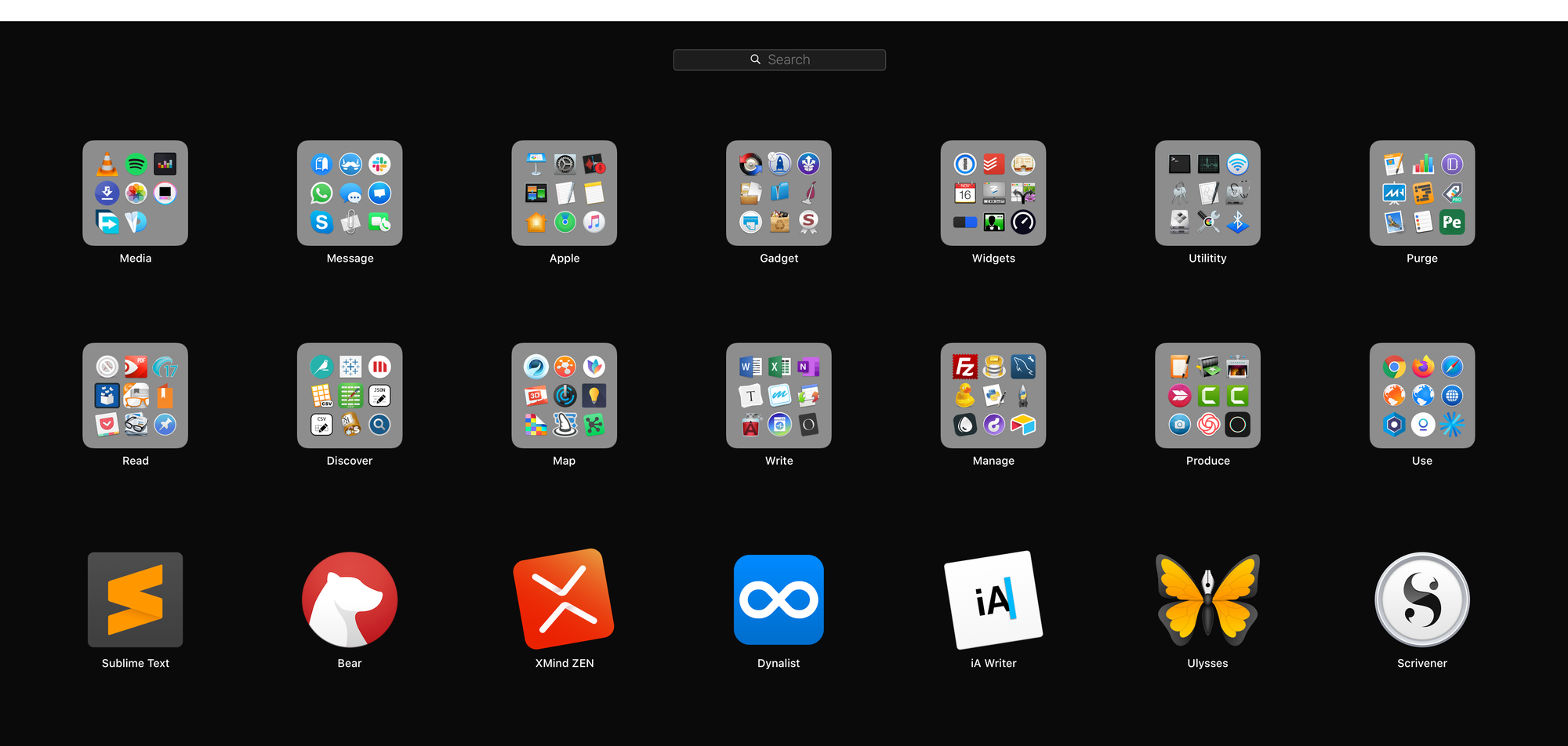1568x746 pixels.
Task: Open the Map folder
Action: [x=564, y=396]
